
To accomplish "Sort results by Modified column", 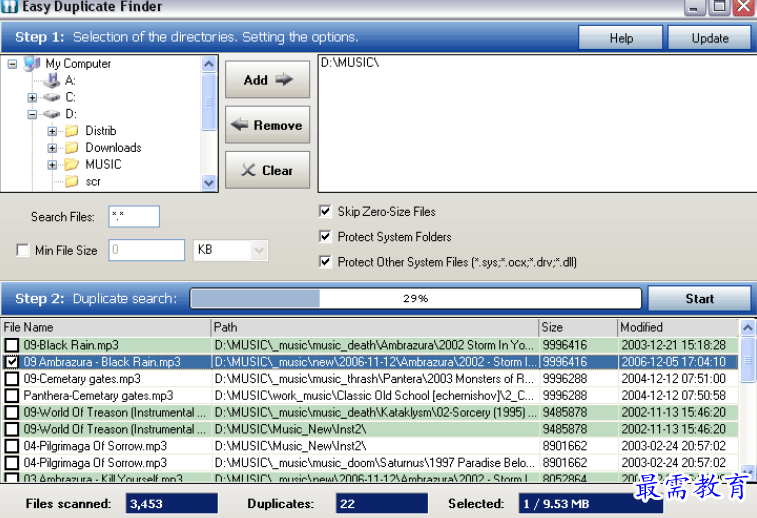I will tap(678, 327).
